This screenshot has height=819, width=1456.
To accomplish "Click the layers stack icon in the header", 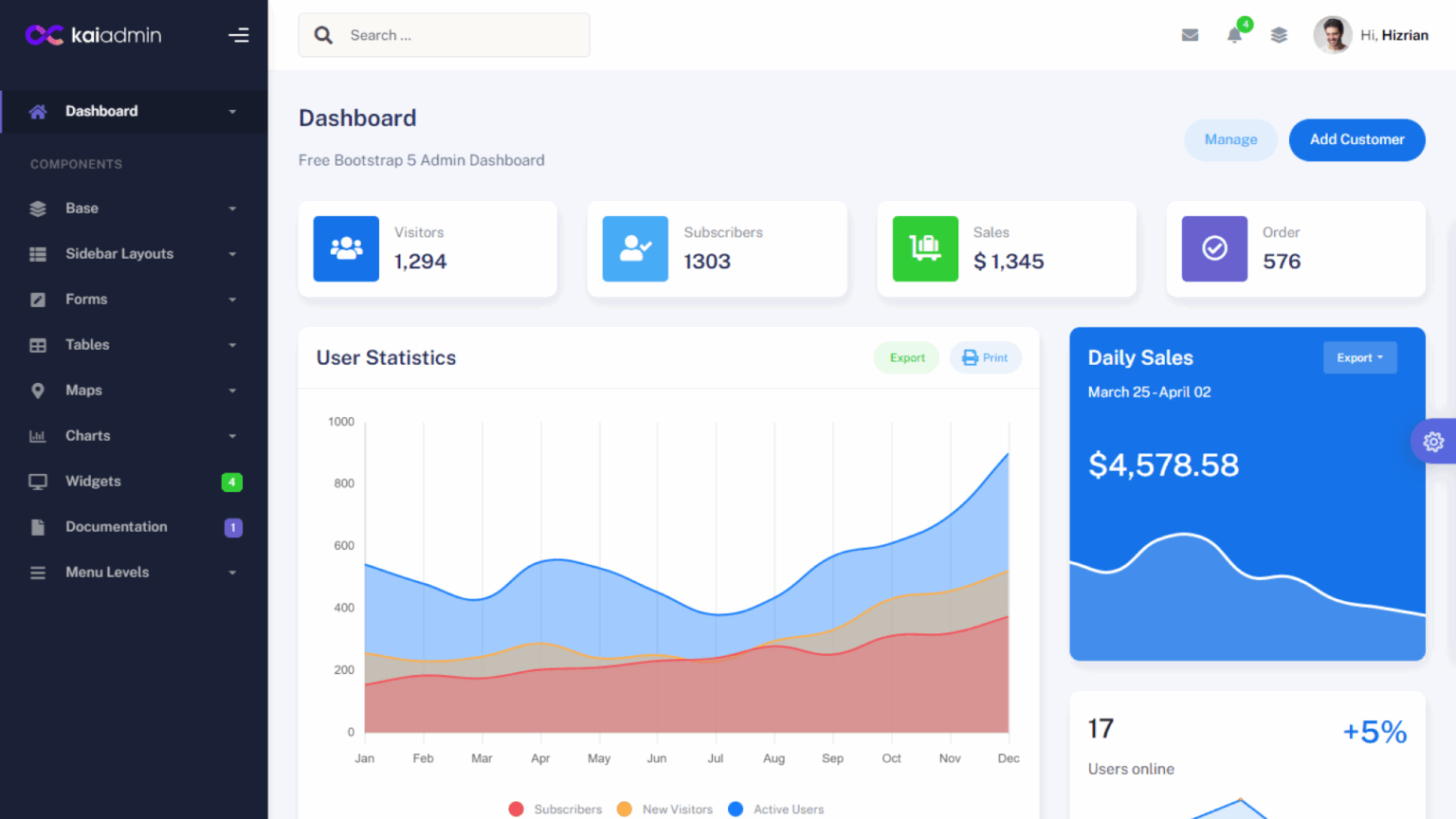I will pyautogui.click(x=1279, y=34).
